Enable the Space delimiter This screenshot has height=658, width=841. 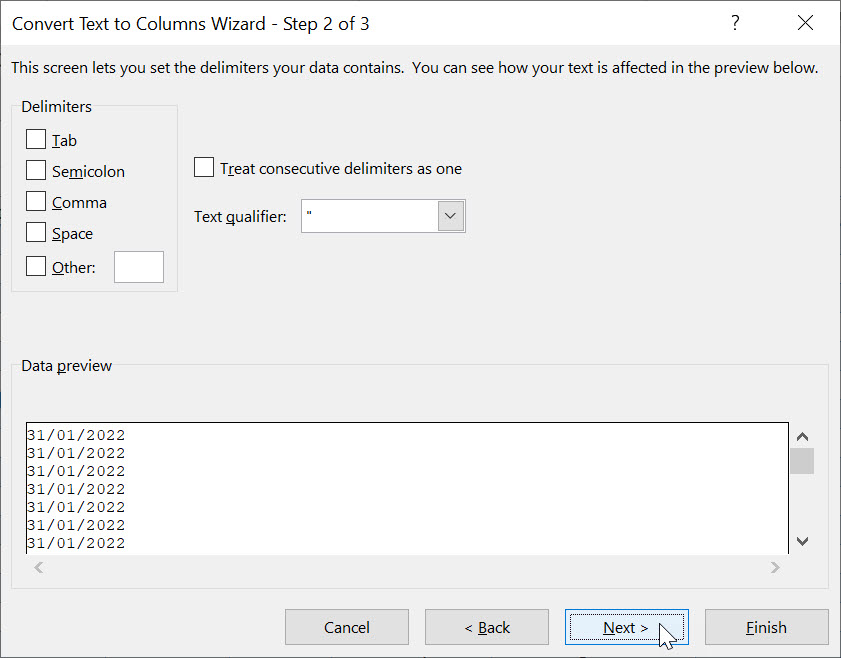pyautogui.click(x=36, y=232)
